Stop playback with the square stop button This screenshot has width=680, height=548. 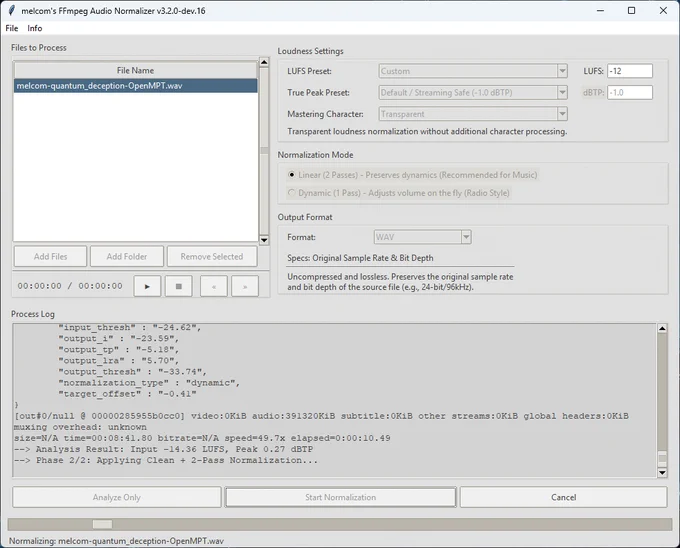pos(179,286)
